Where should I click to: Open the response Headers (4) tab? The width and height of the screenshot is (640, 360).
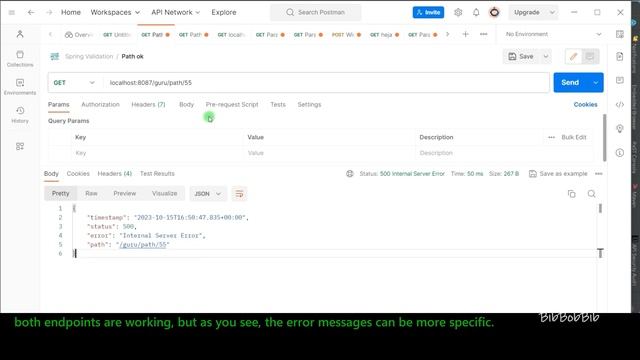[x=115, y=174]
